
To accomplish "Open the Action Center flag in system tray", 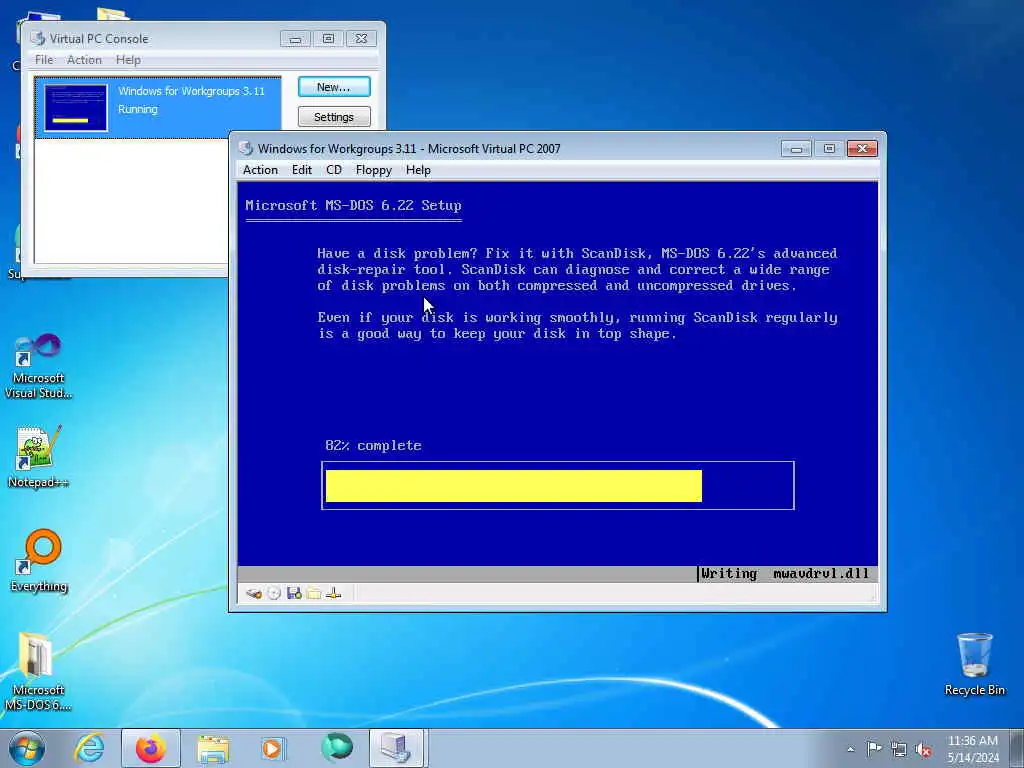I will [874, 748].
